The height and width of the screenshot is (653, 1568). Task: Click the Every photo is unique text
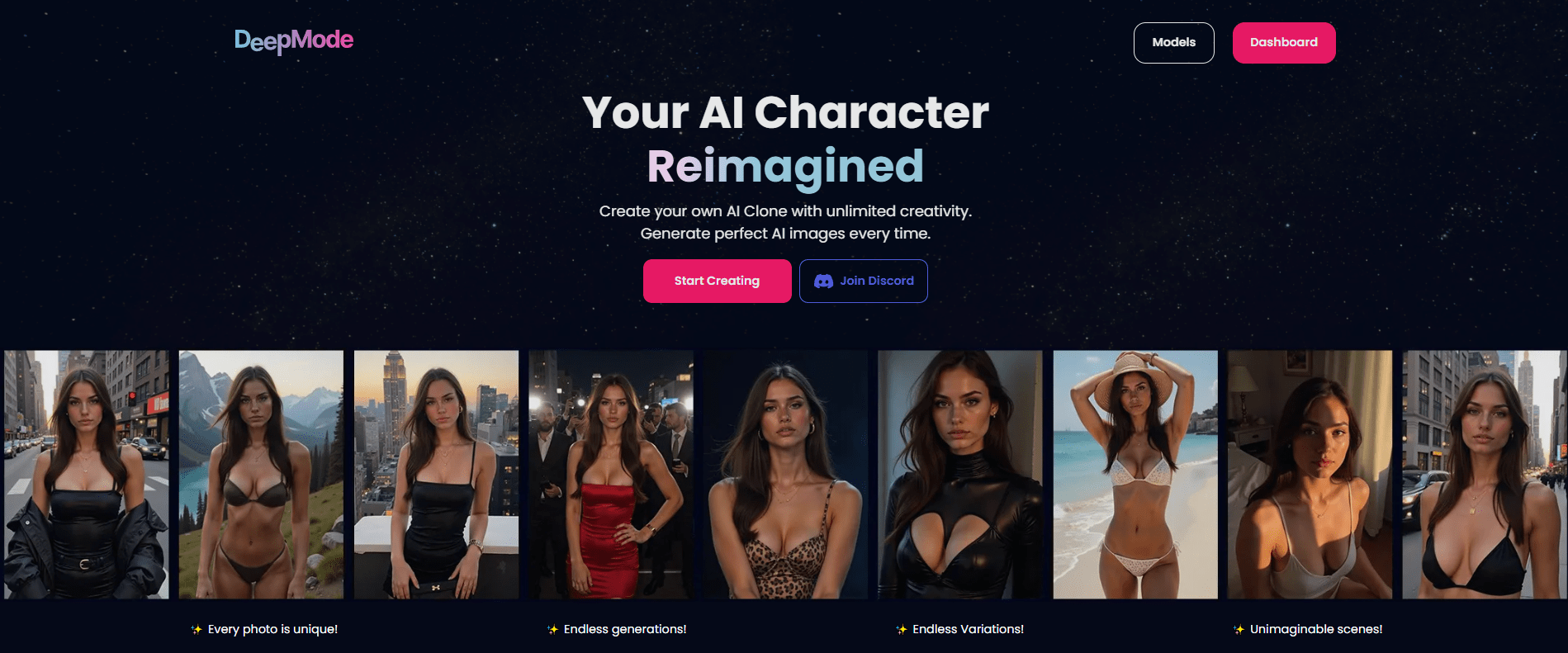click(272, 629)
